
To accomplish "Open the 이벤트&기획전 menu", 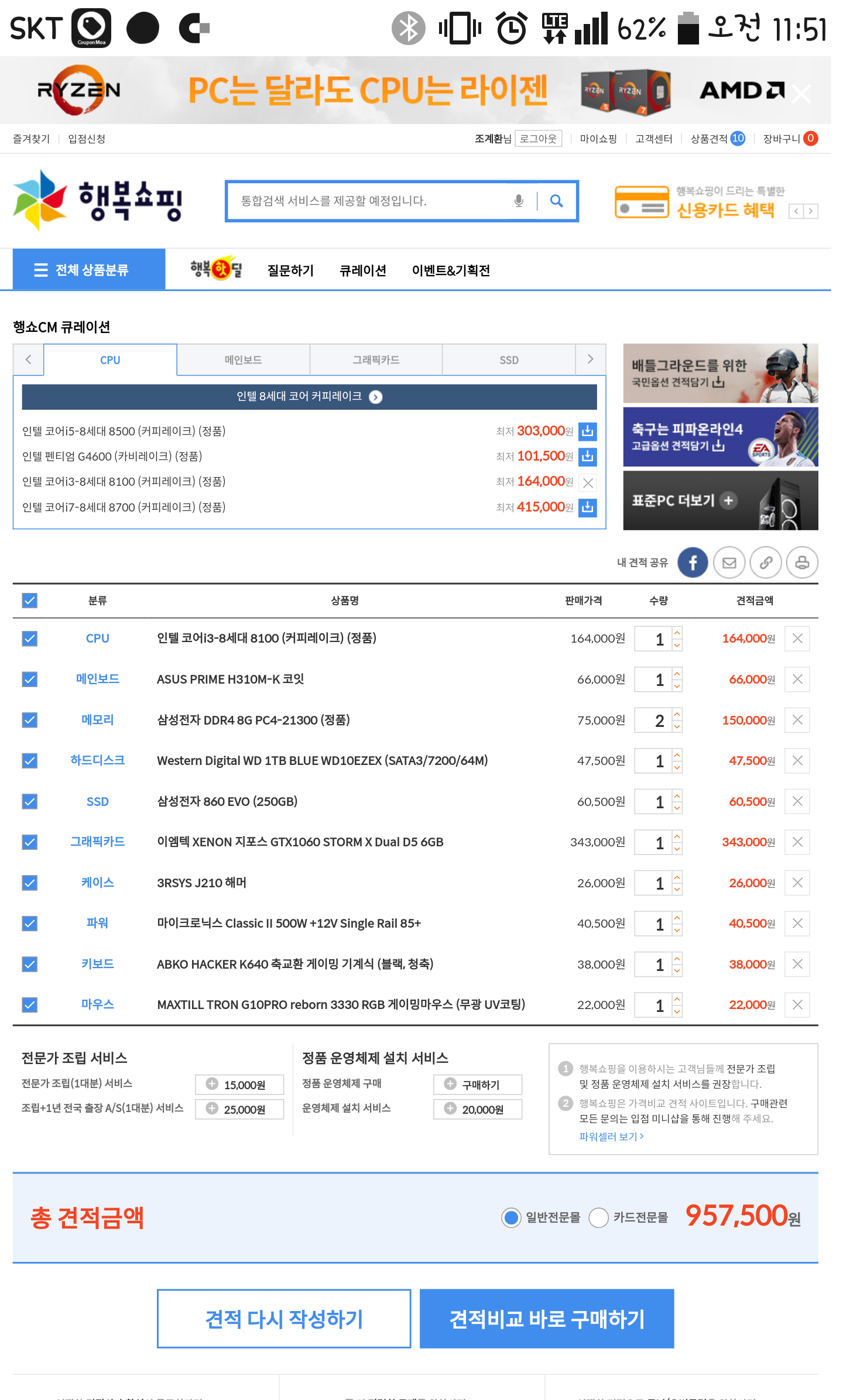I will point(451,270).
